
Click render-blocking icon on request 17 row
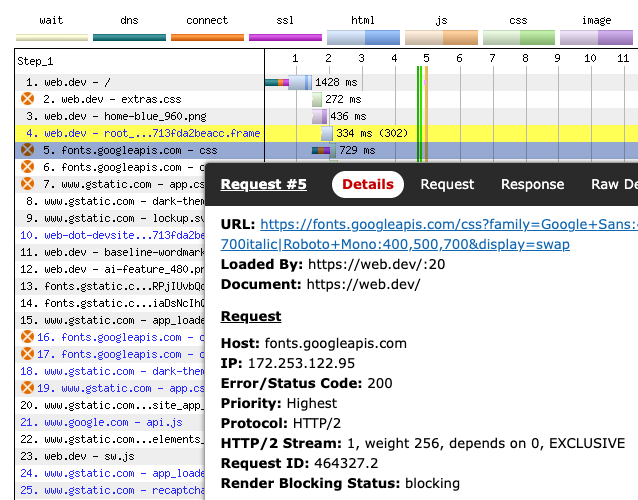click(27, 354)
